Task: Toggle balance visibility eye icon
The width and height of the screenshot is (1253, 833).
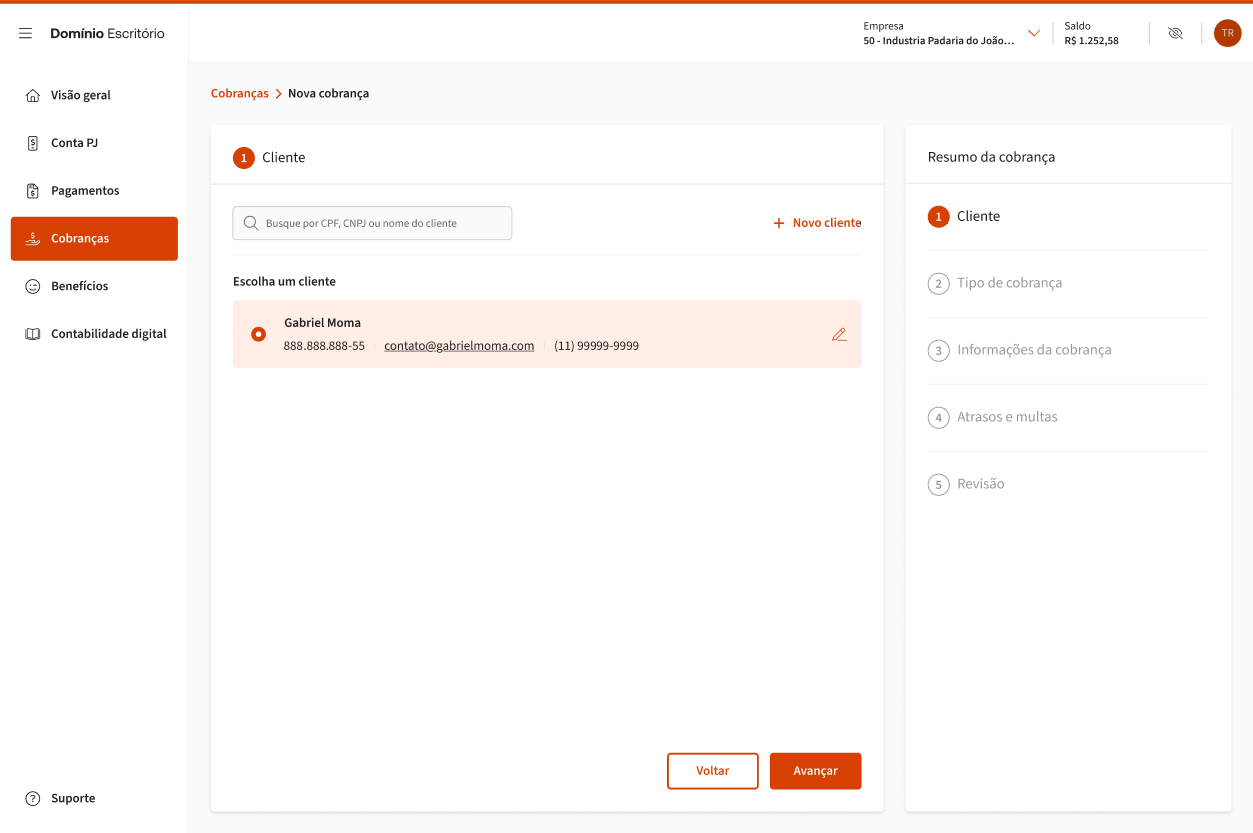Action: tap(1175, 33)
